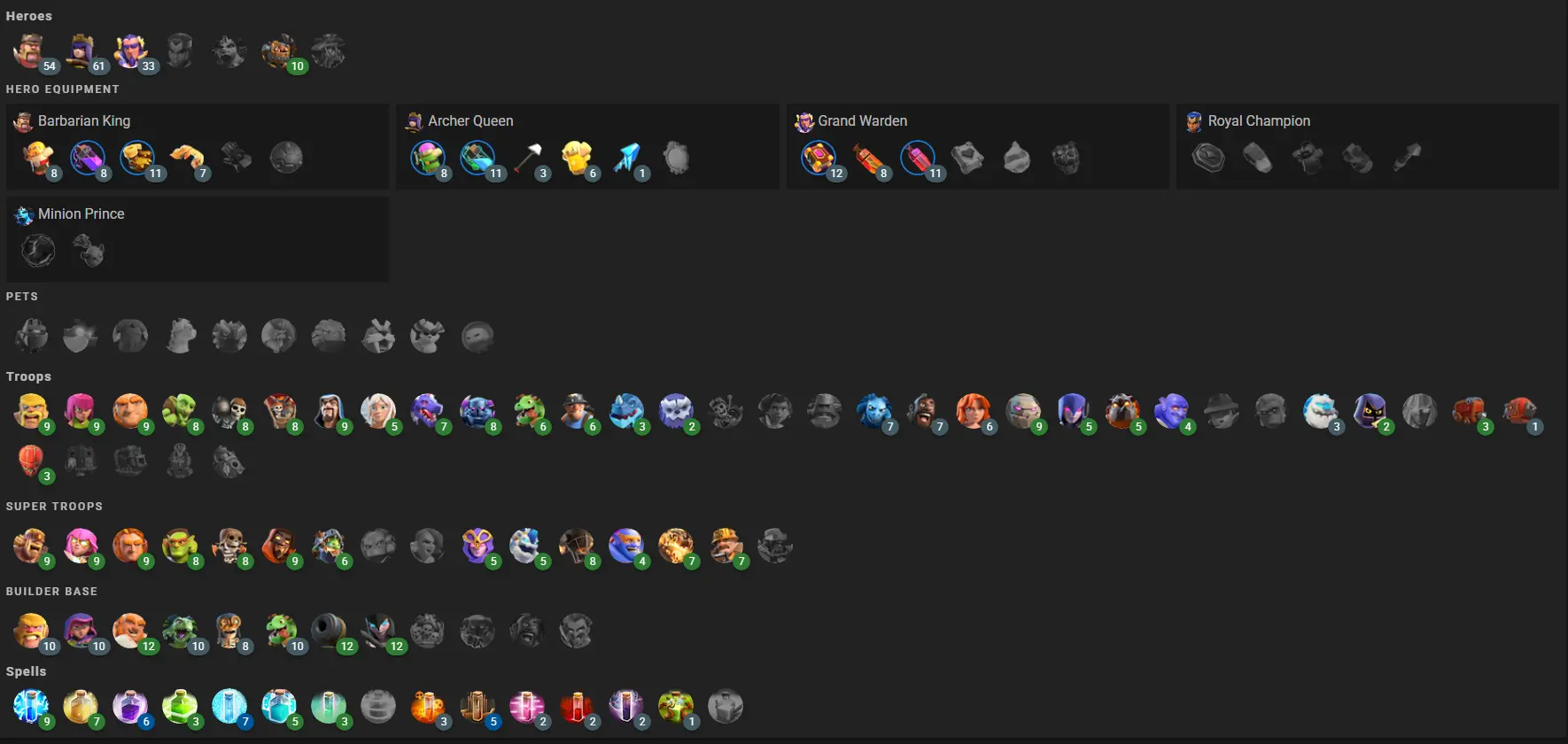Click the Barbarian King hero icon, level 54
This screenshot has width=1568, height=744.
31,51
